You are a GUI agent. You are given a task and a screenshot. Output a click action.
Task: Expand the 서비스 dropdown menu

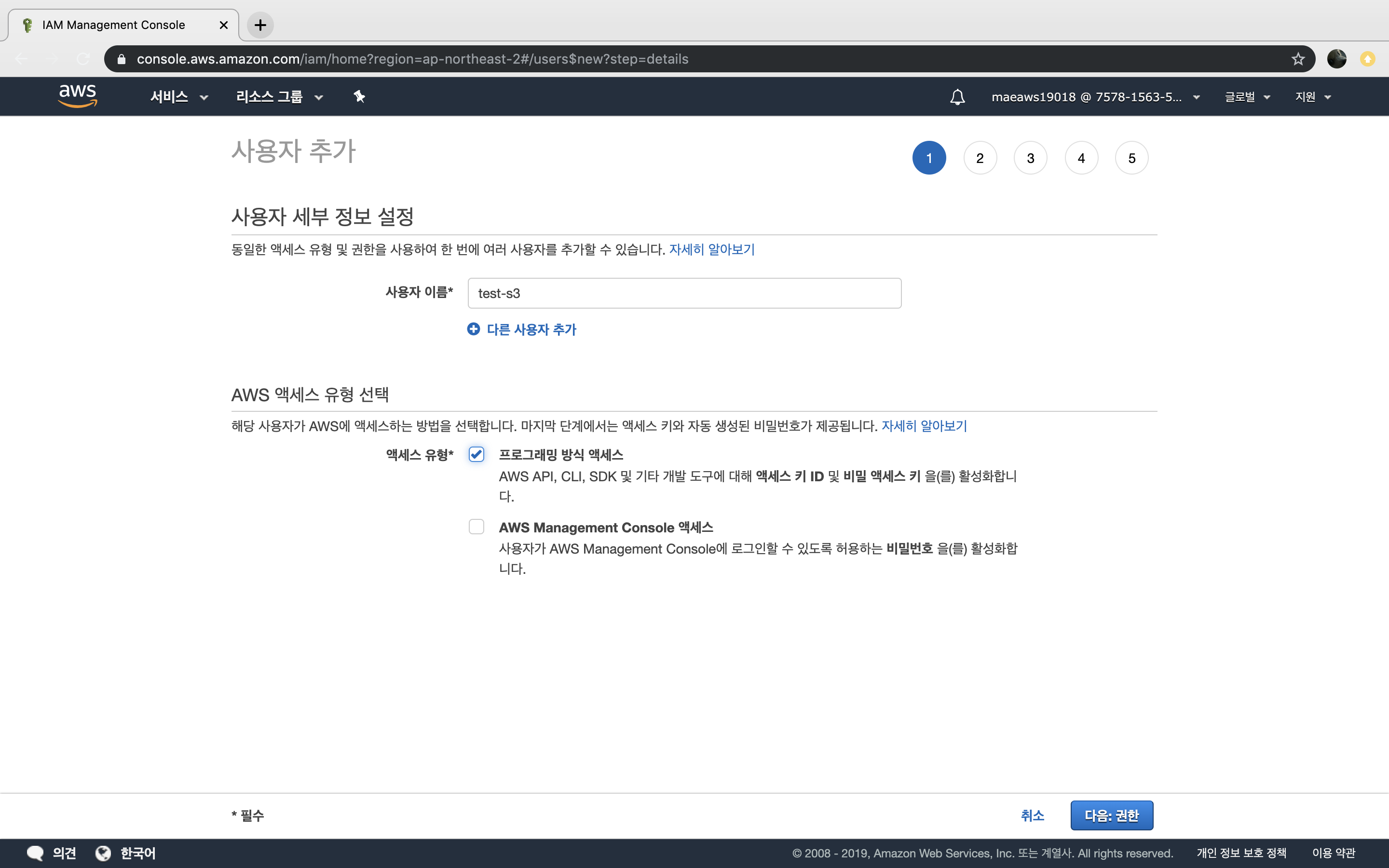[178, 96]
